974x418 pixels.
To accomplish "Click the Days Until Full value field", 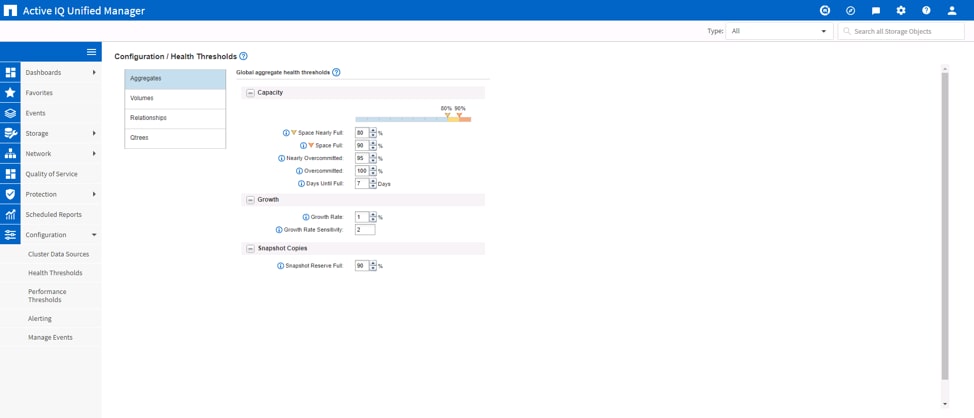I will 362,184.
